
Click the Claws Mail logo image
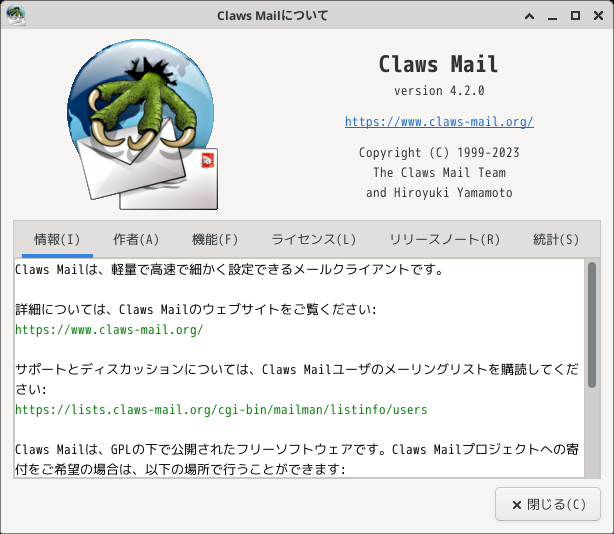[x=143, y=124]
